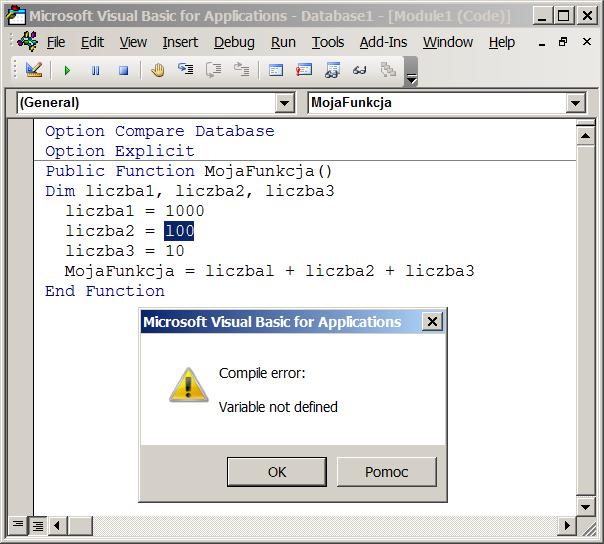Switch to Procedure View toggle
The width and height of the screenshot is (604, 544).
[x=18, y=525]
